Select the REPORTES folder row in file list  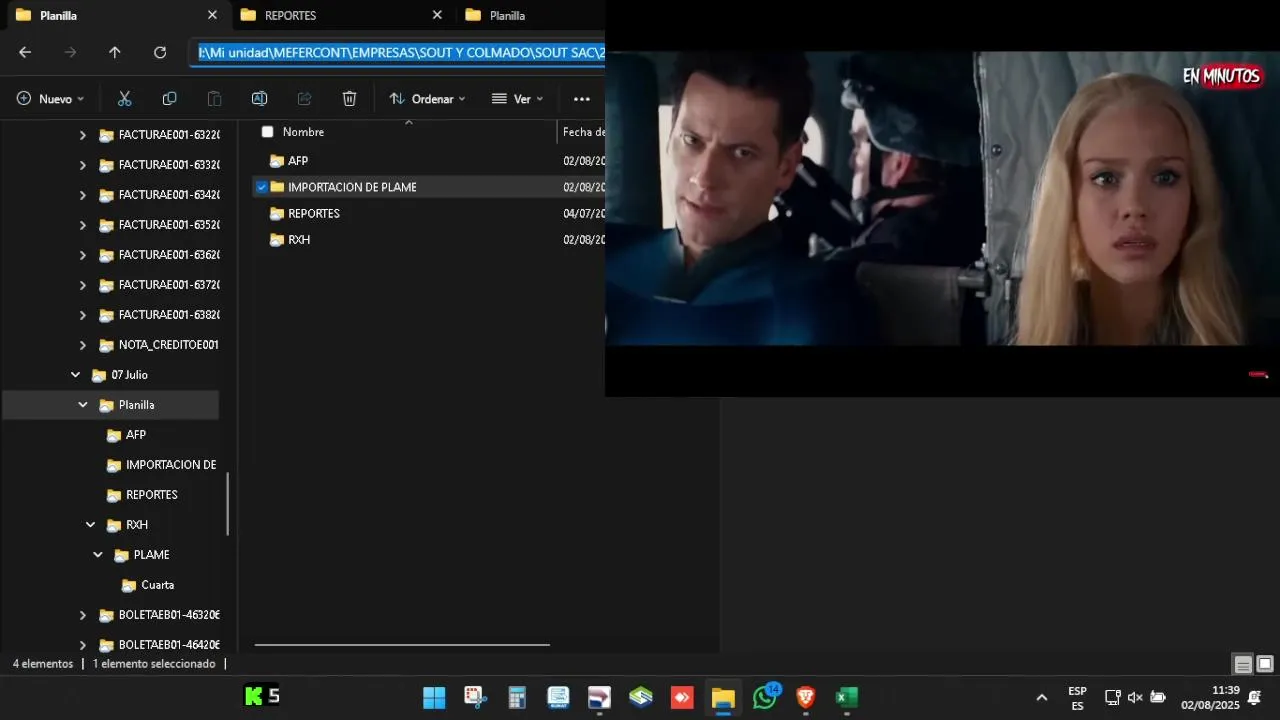point(429,214)
